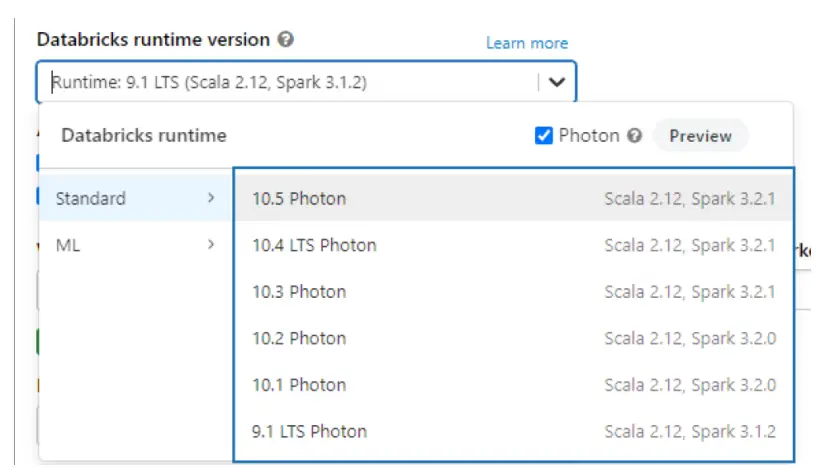The height and width of the screenshot is (469, 818).
Task: Click the Photon label text
Action: pyautogui.click(x=589, y=136)
